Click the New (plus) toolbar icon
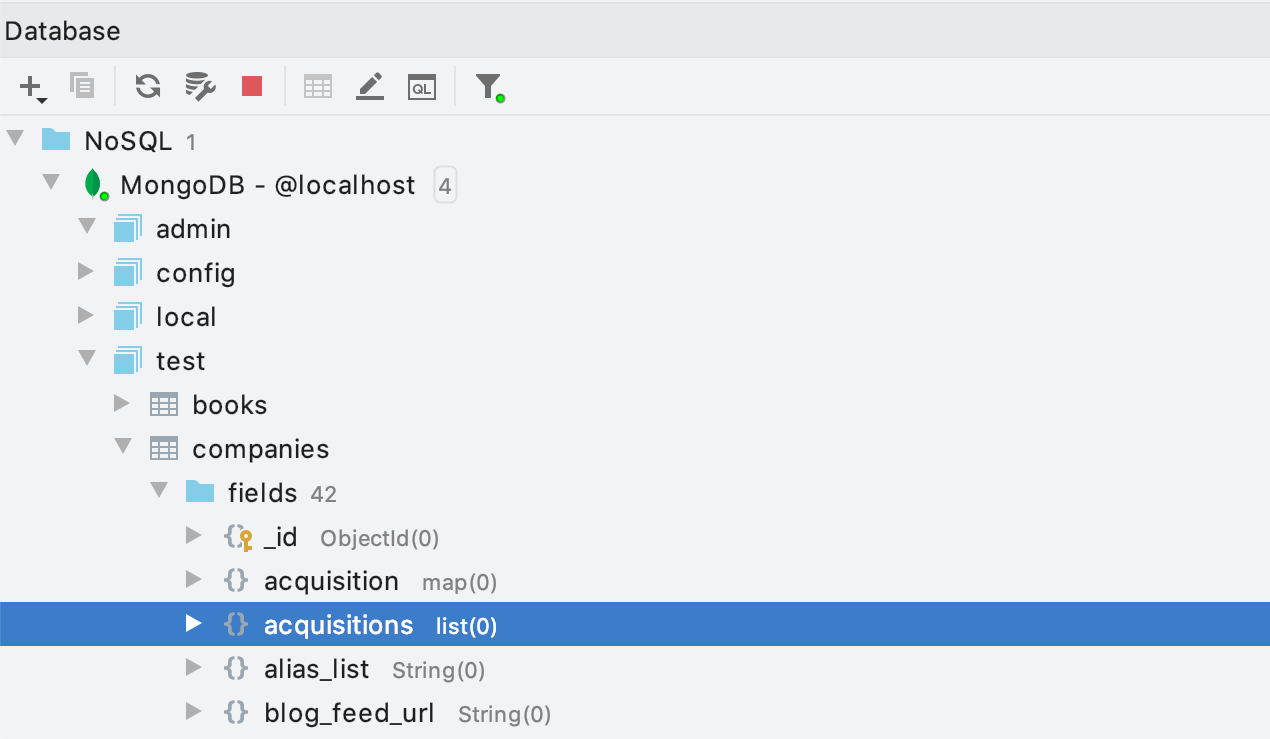The height and width of the screenshot is (739, 1270). 32,87
